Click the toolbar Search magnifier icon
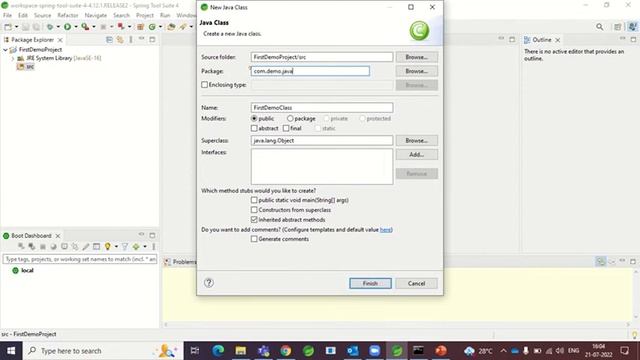640x360 pixels. click(600, 27)
